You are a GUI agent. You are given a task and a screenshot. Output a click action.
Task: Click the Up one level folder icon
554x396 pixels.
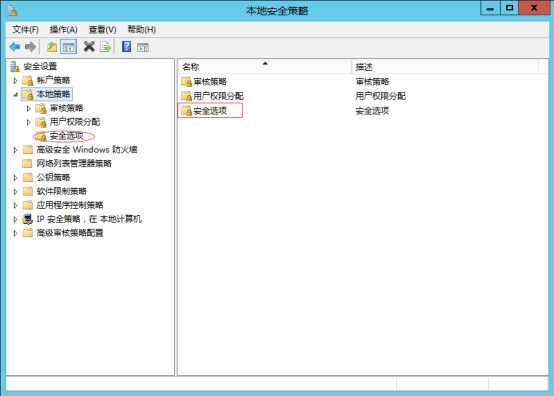click(x=52, y=47)
